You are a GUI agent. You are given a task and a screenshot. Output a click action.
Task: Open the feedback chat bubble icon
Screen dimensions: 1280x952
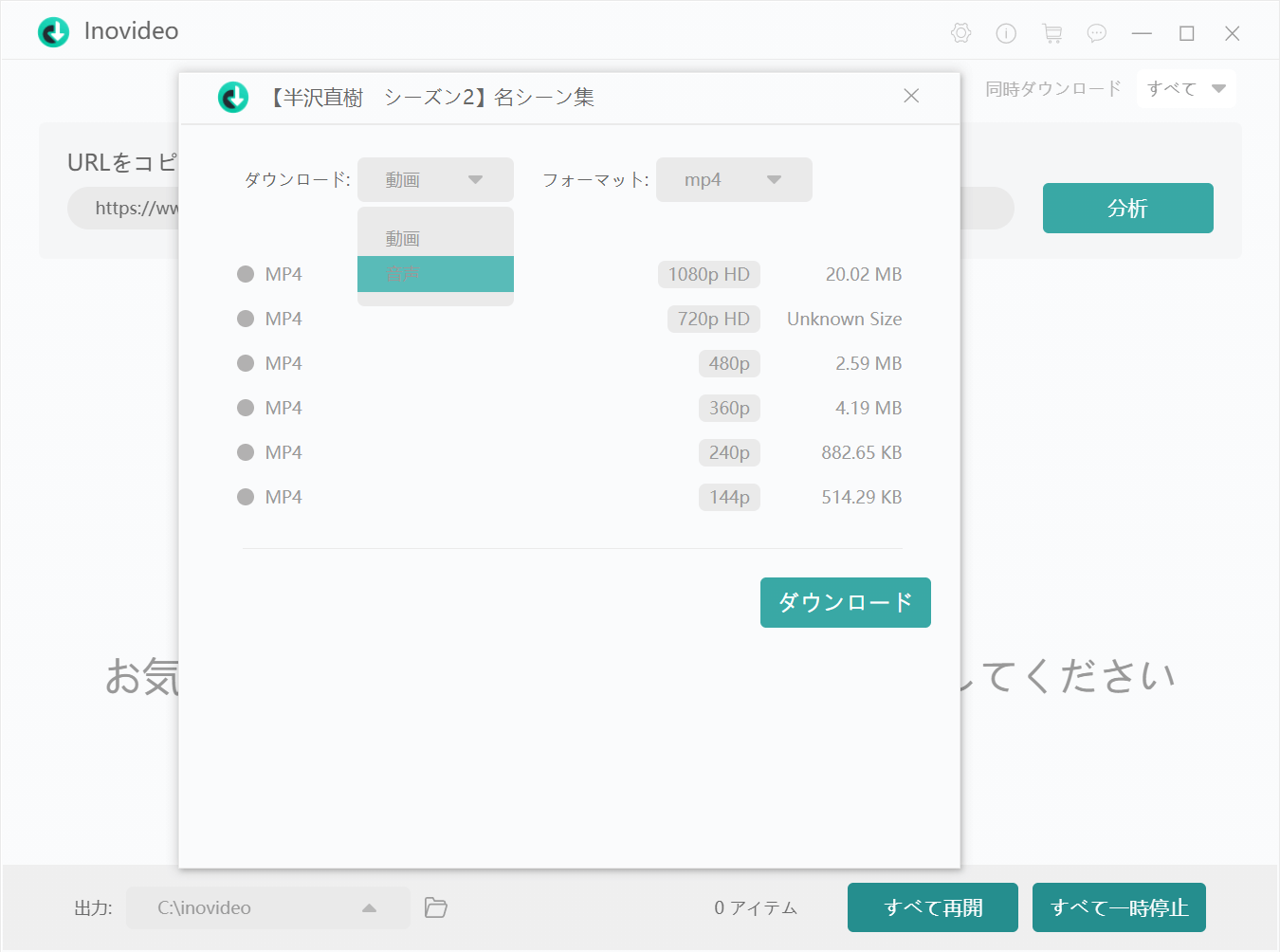click(x=1097, y=33)
